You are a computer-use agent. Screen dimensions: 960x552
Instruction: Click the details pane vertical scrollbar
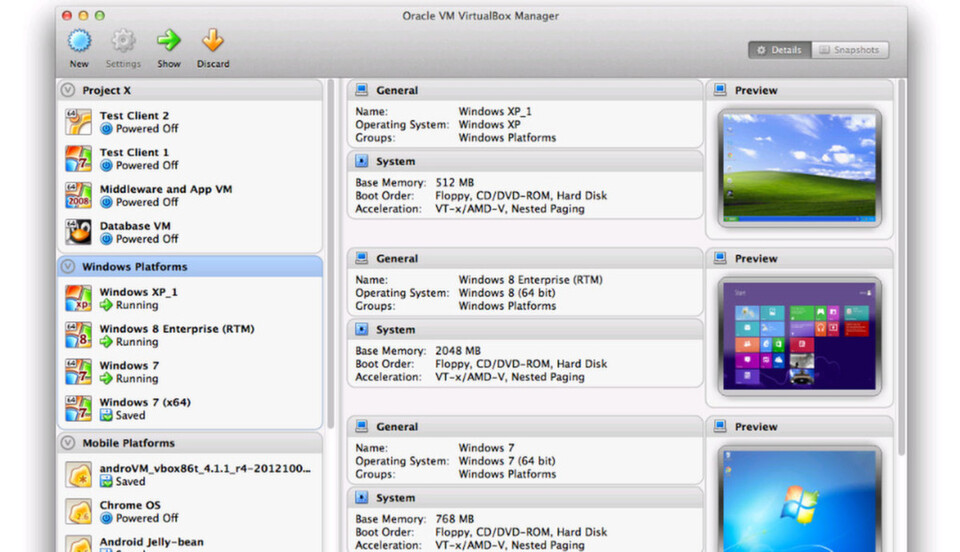coord(901,266)
